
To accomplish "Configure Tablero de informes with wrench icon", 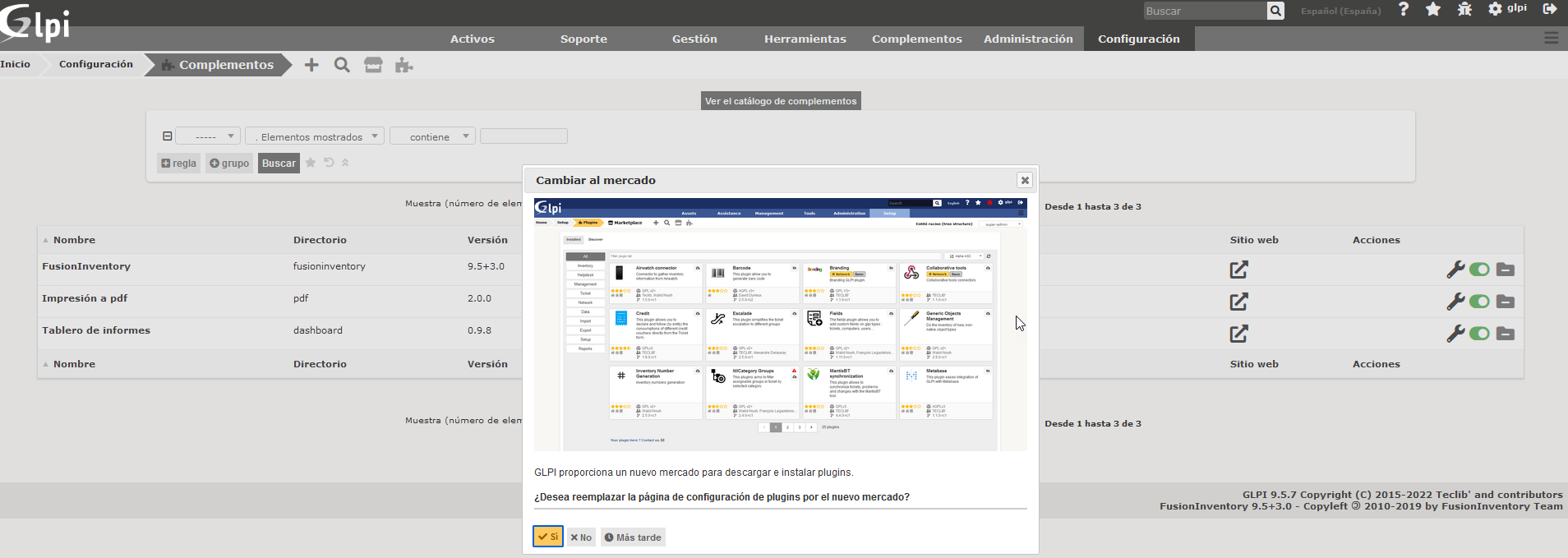I will coord(1455,334).
